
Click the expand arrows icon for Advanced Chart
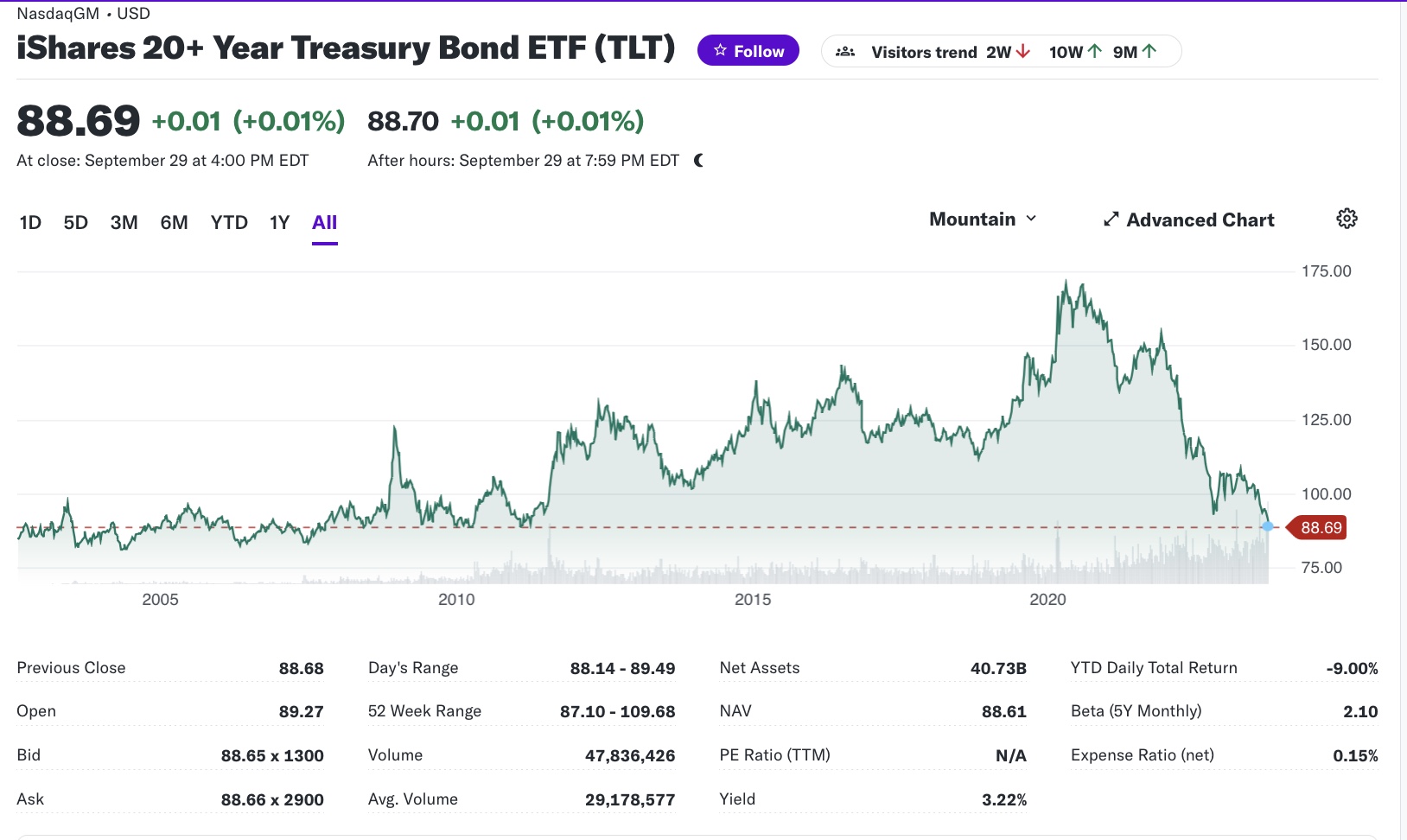(1111, 220)
